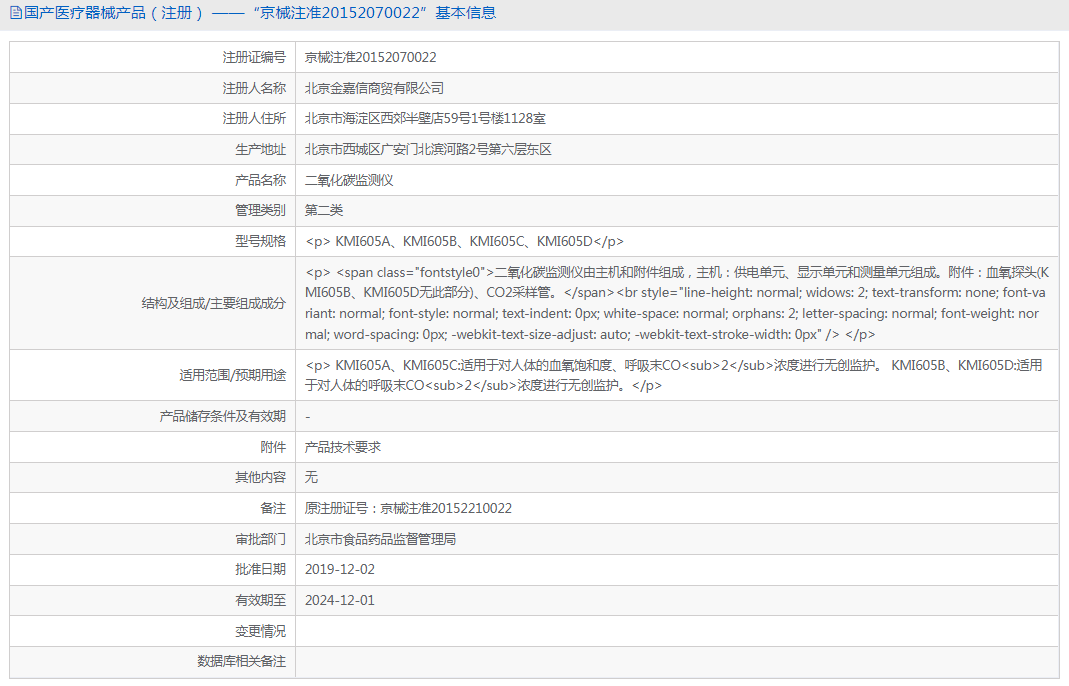Click the 其他内容 label cell
This screenshot has height=686, width=1069.
153,477
